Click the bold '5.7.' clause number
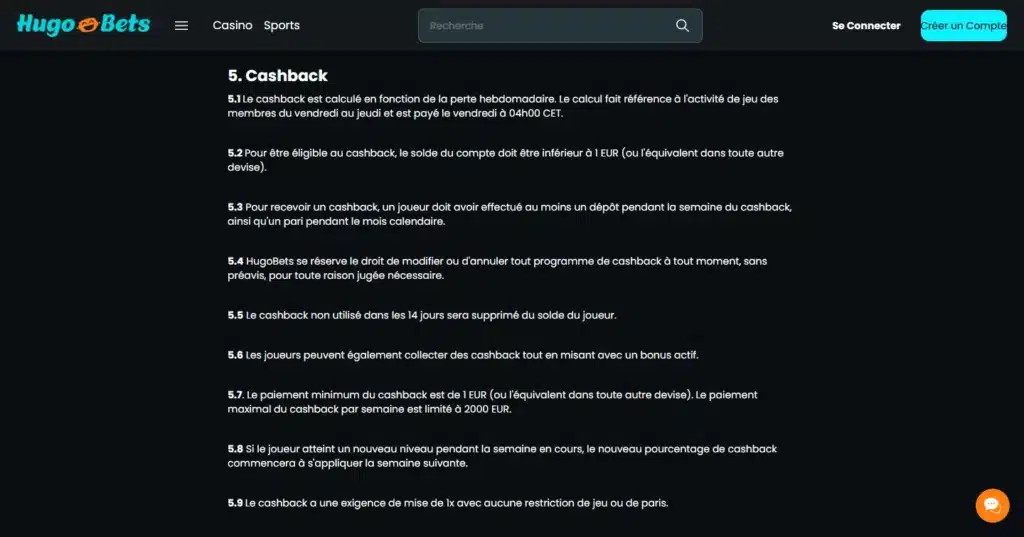This screenshot has height=537, width=1024. click(235, 395)
